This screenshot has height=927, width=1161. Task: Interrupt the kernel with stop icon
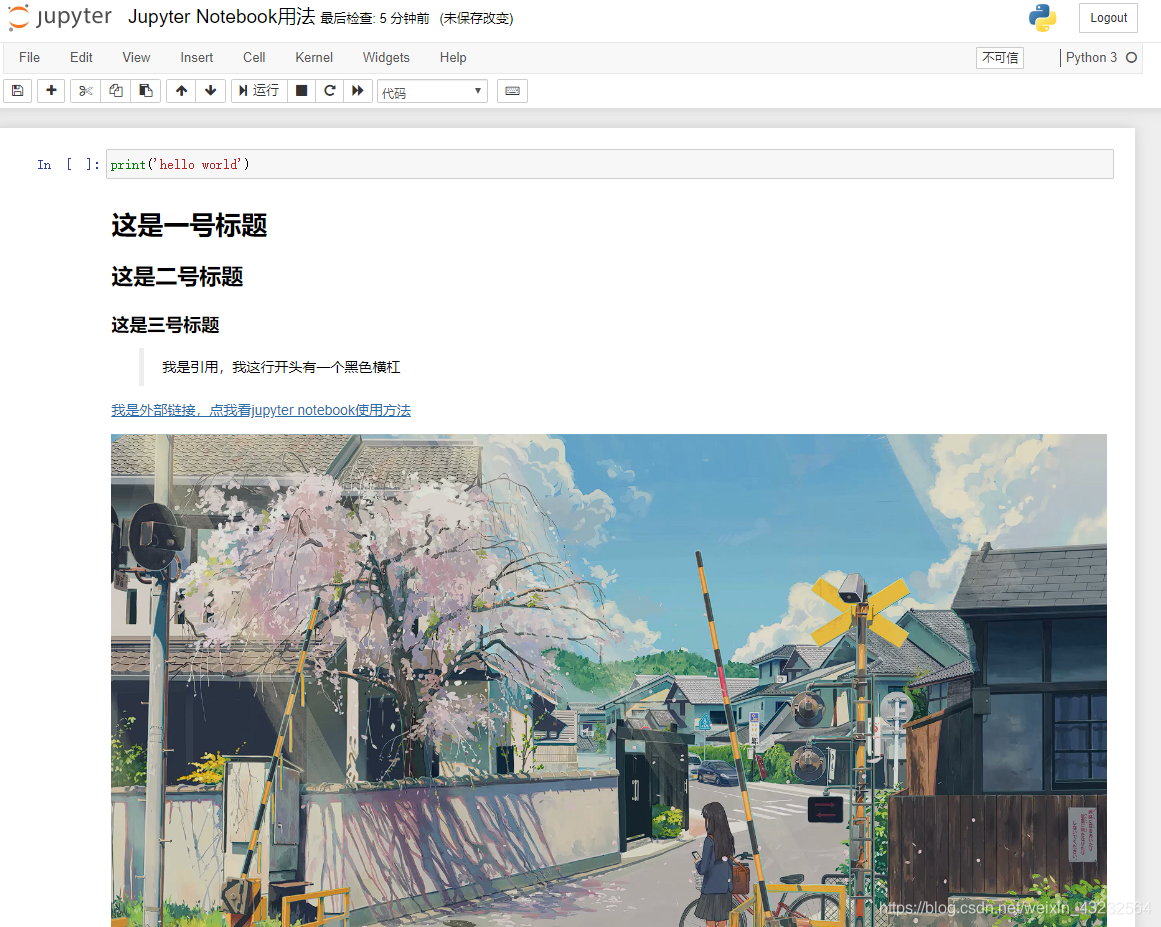coord(301,91)
